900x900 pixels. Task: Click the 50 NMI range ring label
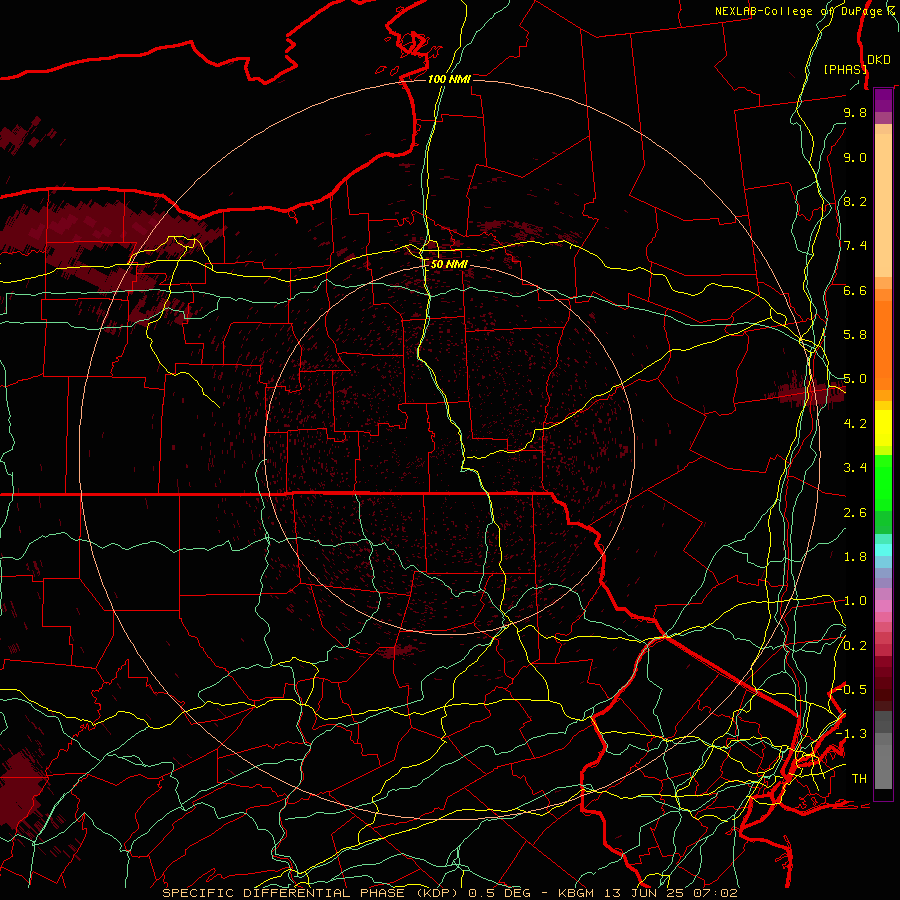(449, 265)
